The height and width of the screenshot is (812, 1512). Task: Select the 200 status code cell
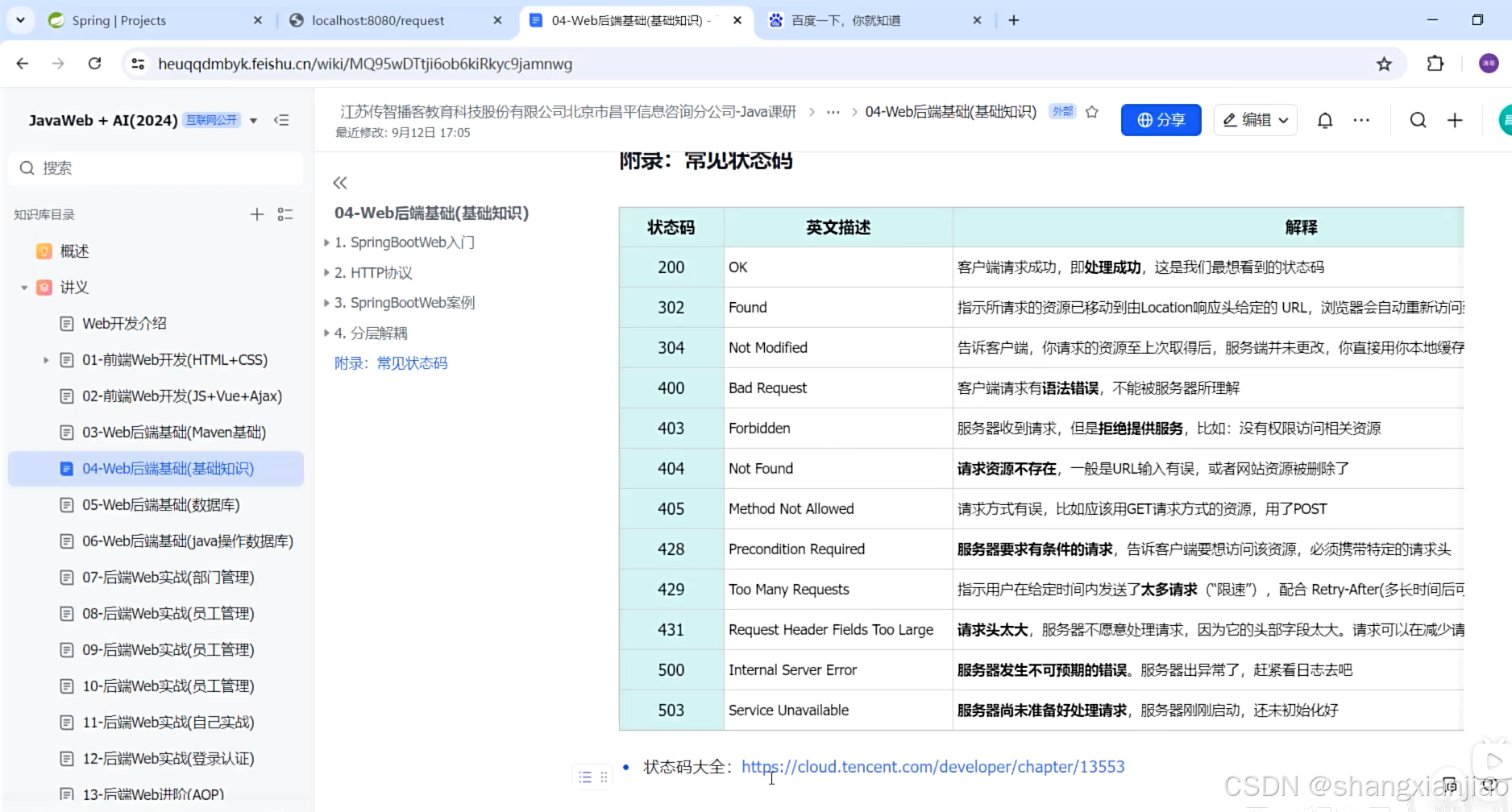[x=671, y=267]
